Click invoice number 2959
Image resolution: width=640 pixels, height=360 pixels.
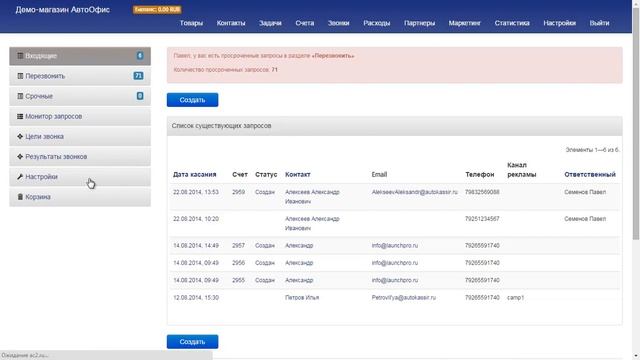click(238, 192)
